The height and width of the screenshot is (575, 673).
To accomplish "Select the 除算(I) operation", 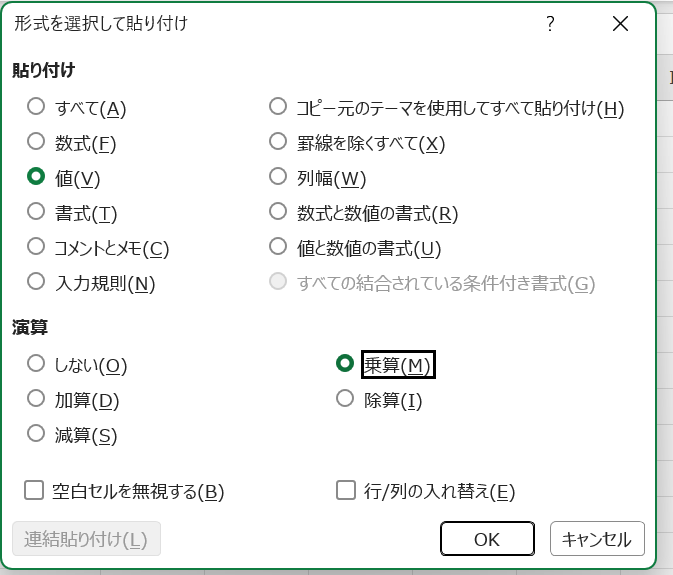I will point(346,399).
